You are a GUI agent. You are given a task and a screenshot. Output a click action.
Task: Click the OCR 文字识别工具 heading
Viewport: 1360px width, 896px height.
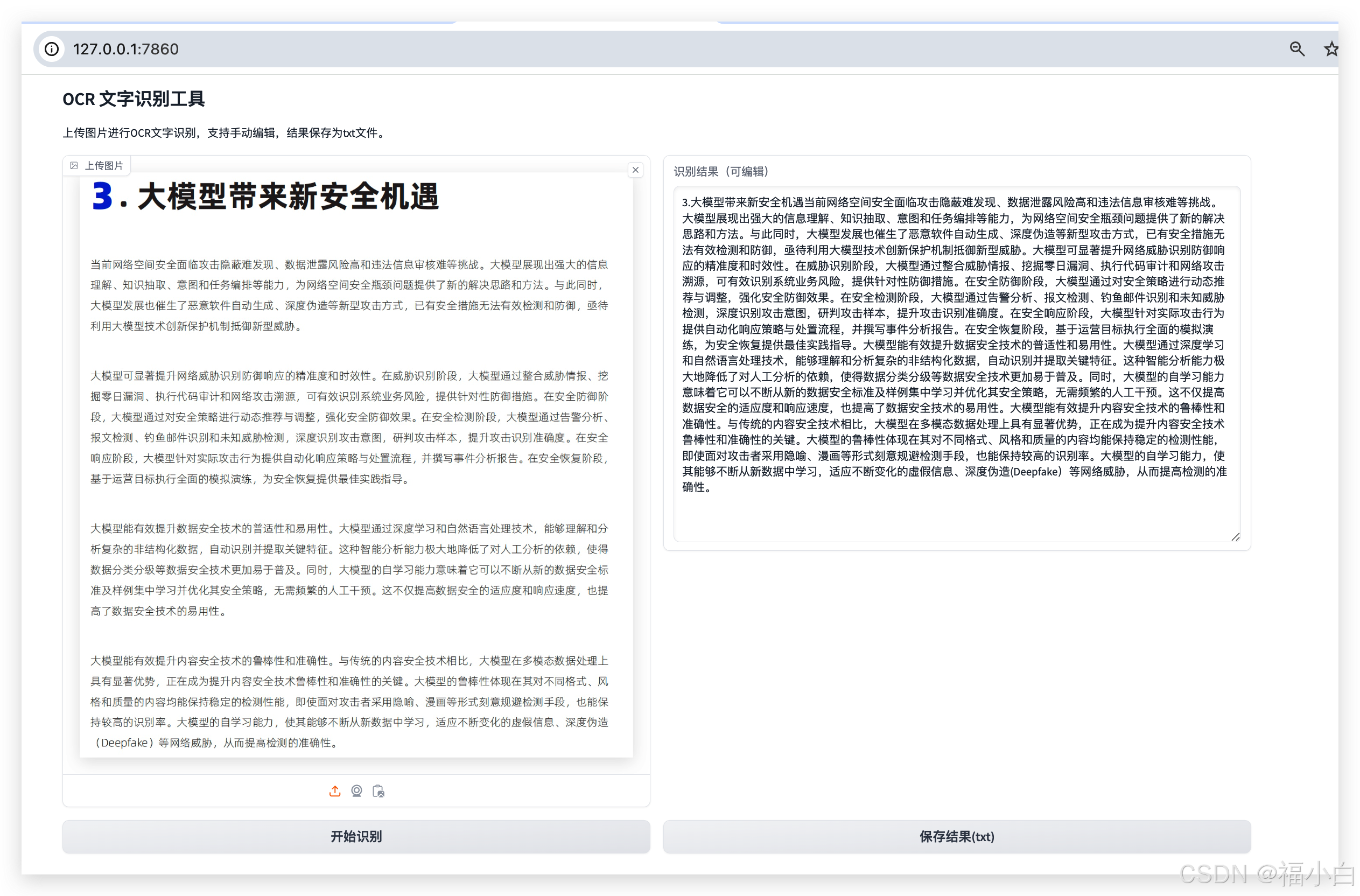pyautogui.click(x=133, y=99)
